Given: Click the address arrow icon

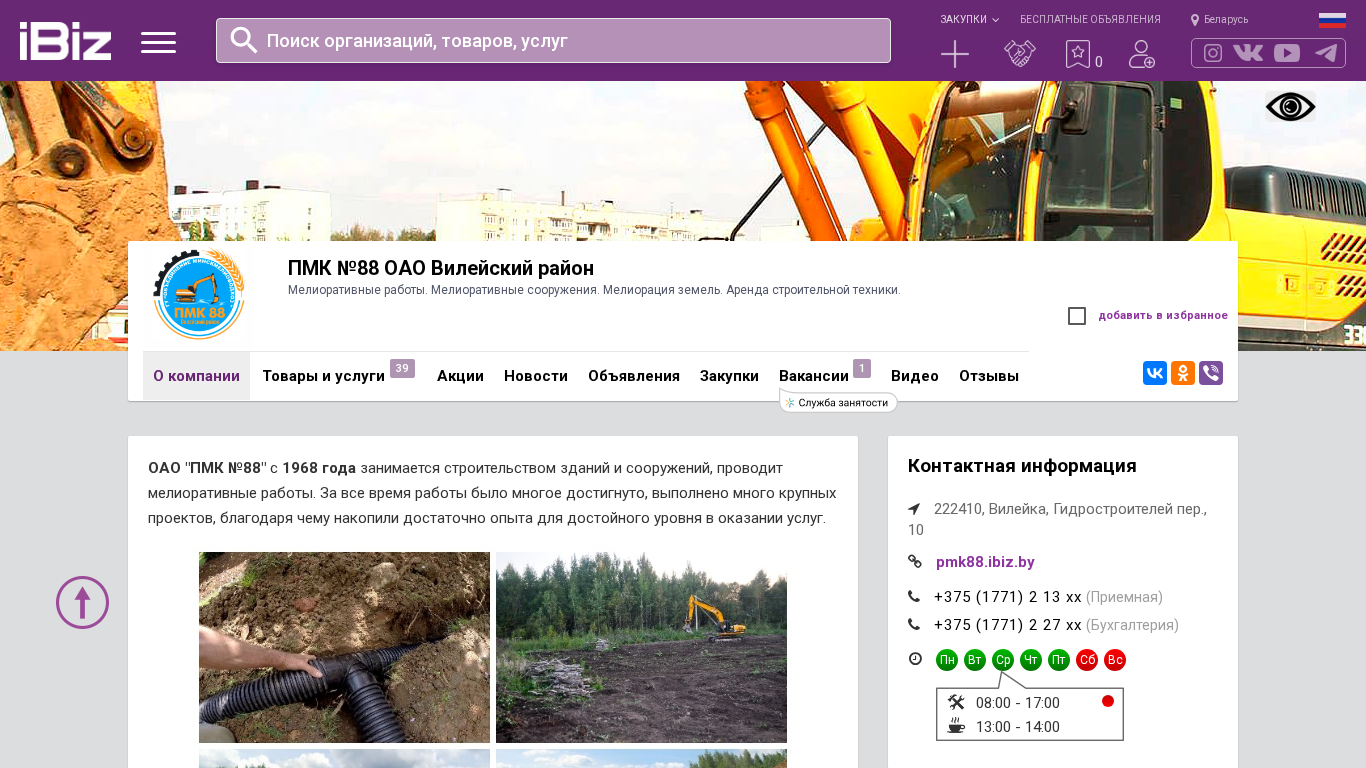Looking at the screenshot, I should coord(914,509).
